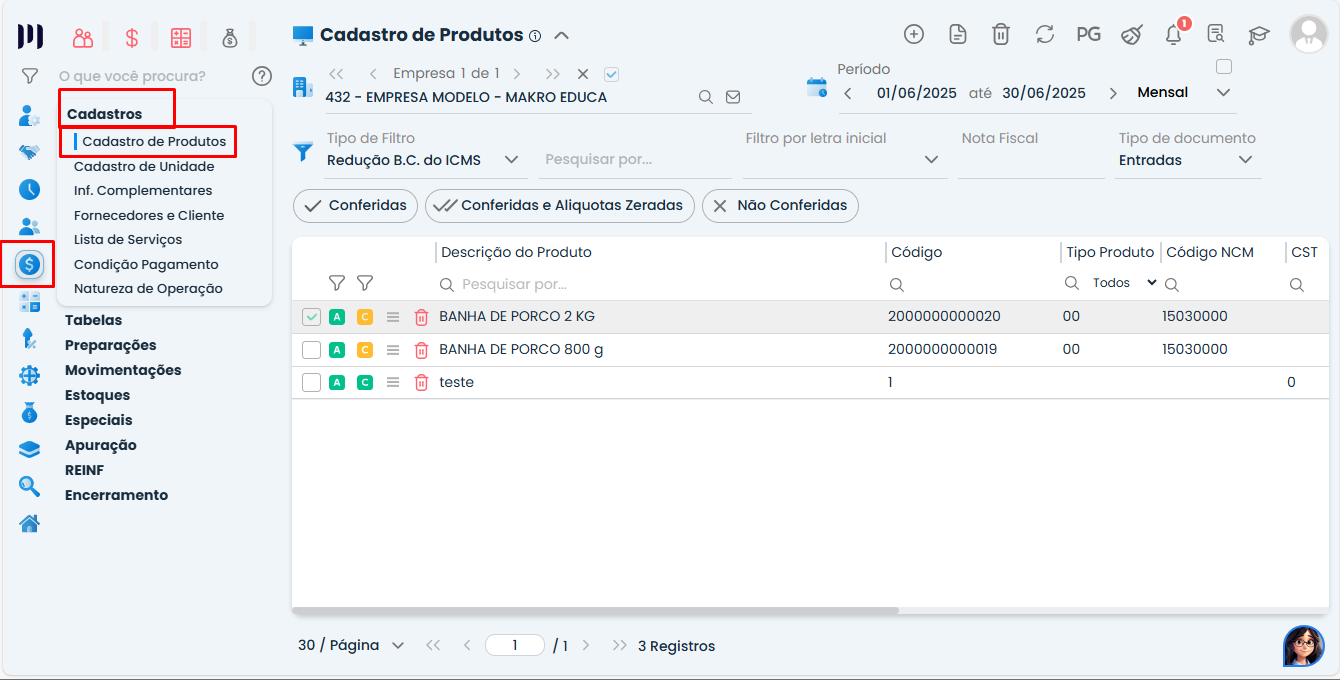Open the gear wheel sidebar module
The width and height of the screenshot is (1340, 680).
[30, 376]
